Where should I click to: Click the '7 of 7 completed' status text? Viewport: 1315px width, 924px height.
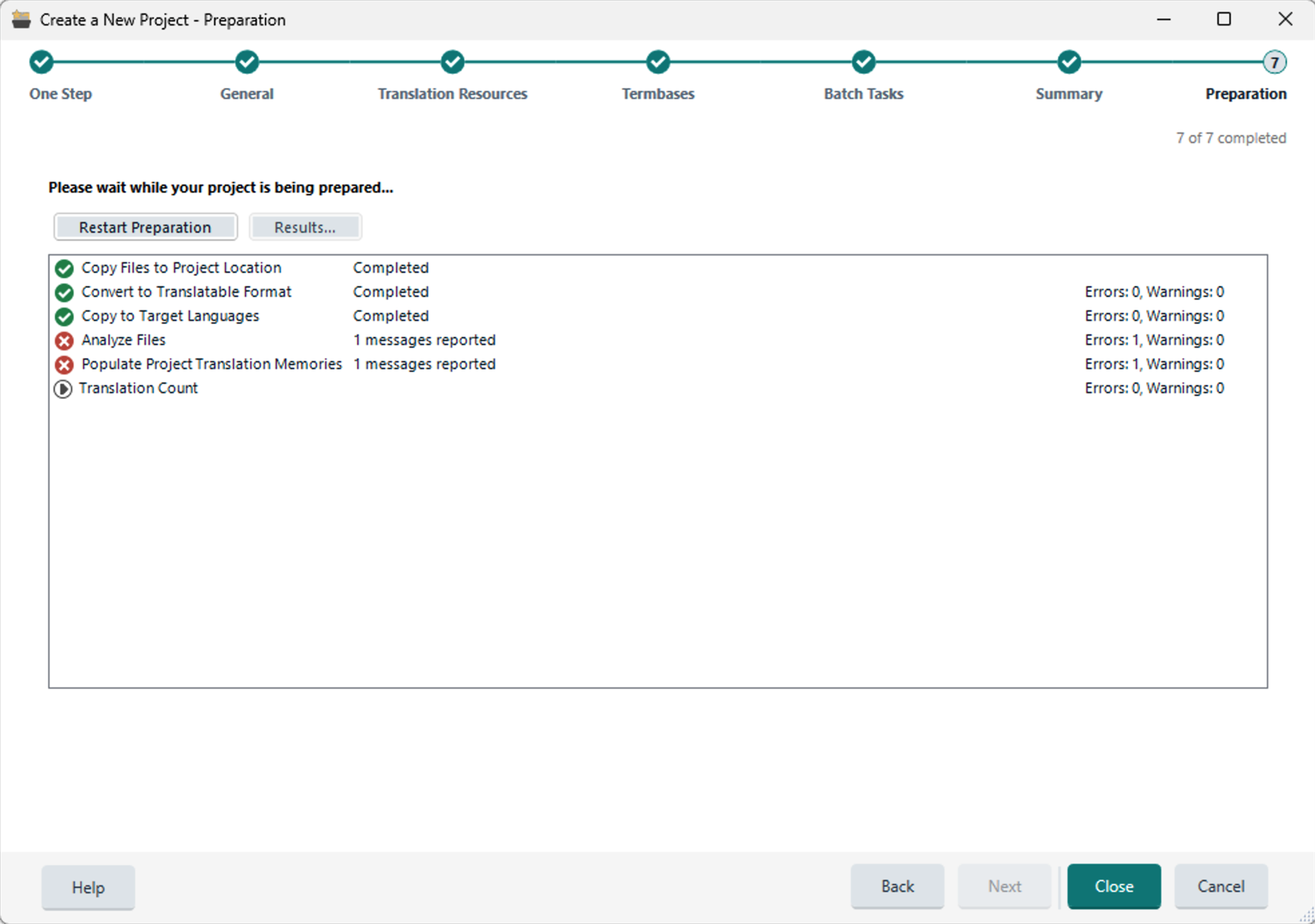[x=1231, y=138]
